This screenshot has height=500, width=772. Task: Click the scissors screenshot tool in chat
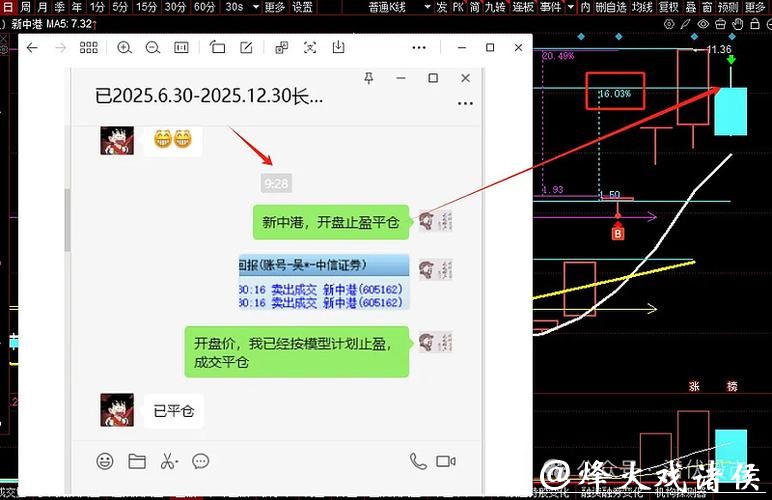point(169,462)
